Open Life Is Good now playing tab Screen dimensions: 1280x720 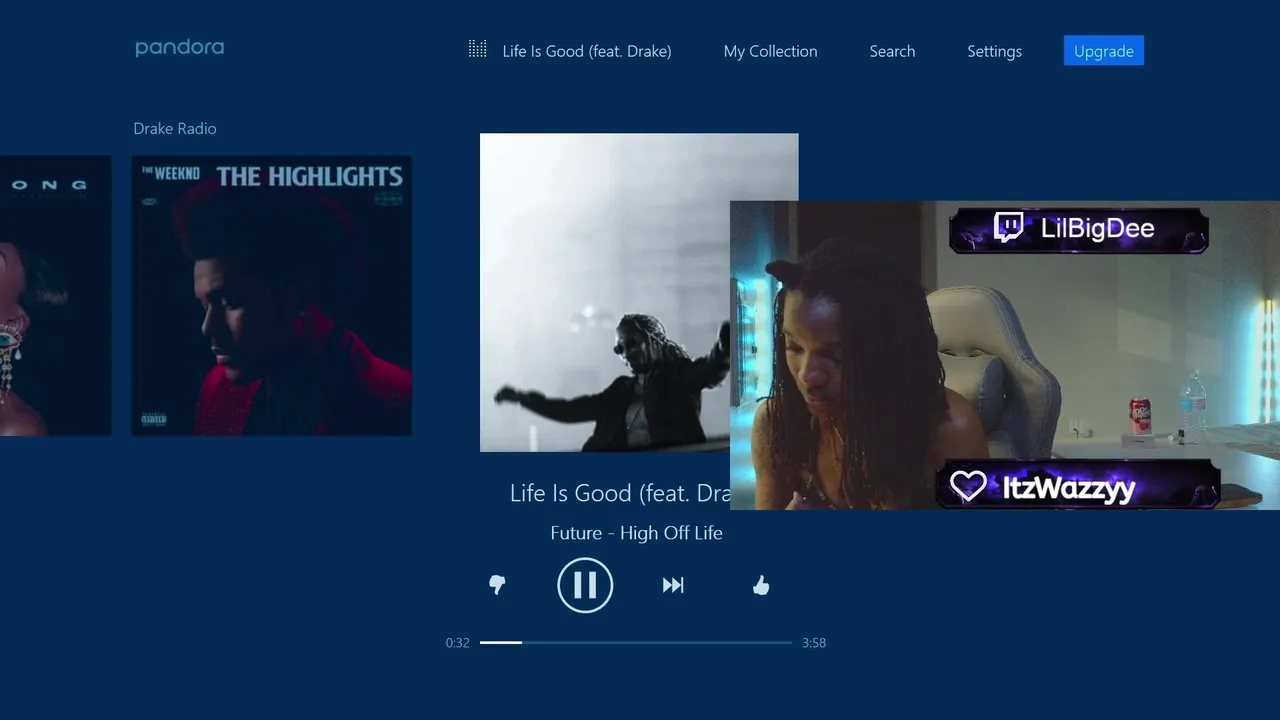click(x=587, y=51)
